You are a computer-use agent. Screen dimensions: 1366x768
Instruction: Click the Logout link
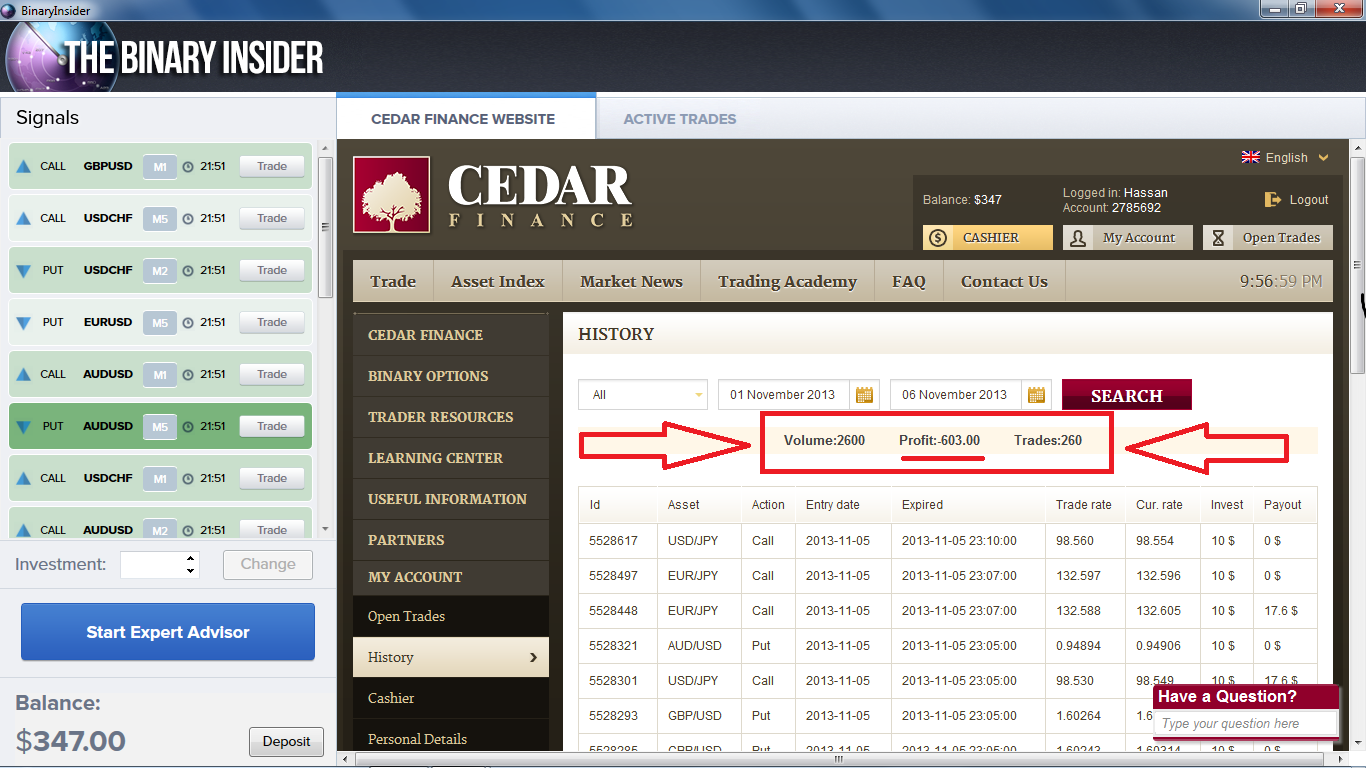tap(1308, 200)
